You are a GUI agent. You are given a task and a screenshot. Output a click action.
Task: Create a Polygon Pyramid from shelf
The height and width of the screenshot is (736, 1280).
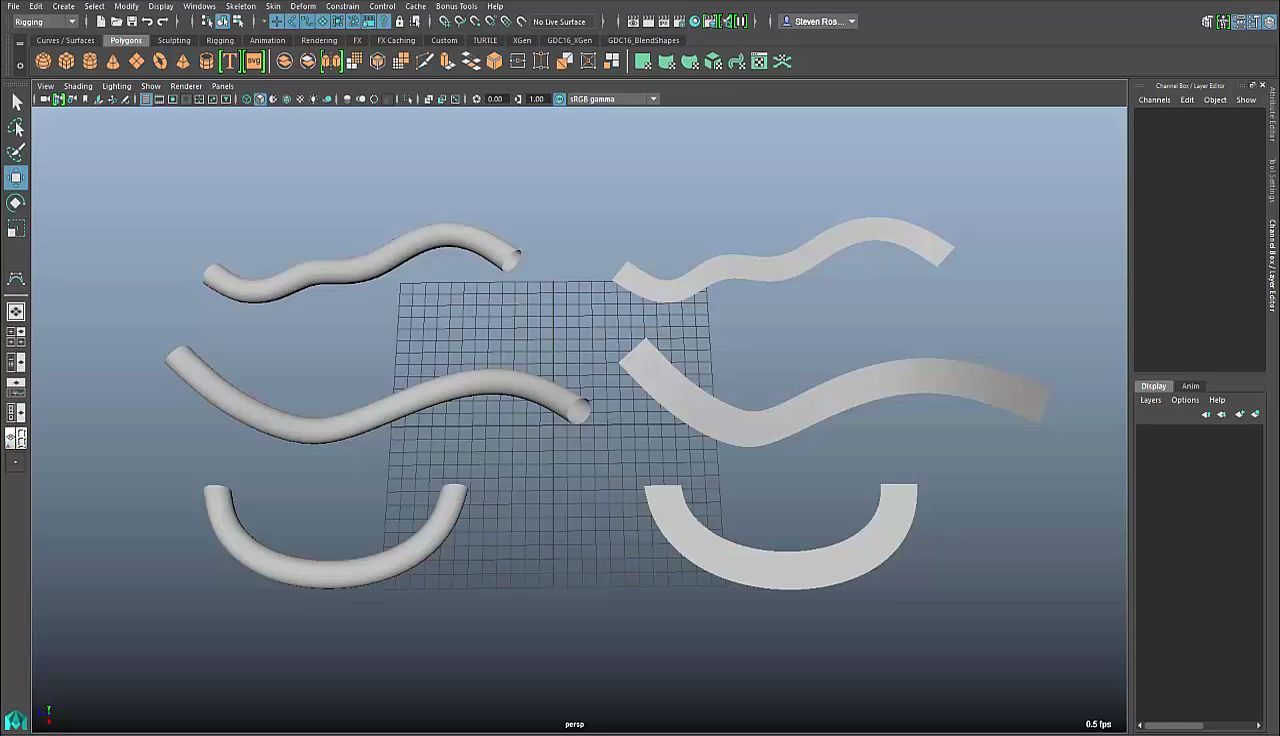point(183,62)
